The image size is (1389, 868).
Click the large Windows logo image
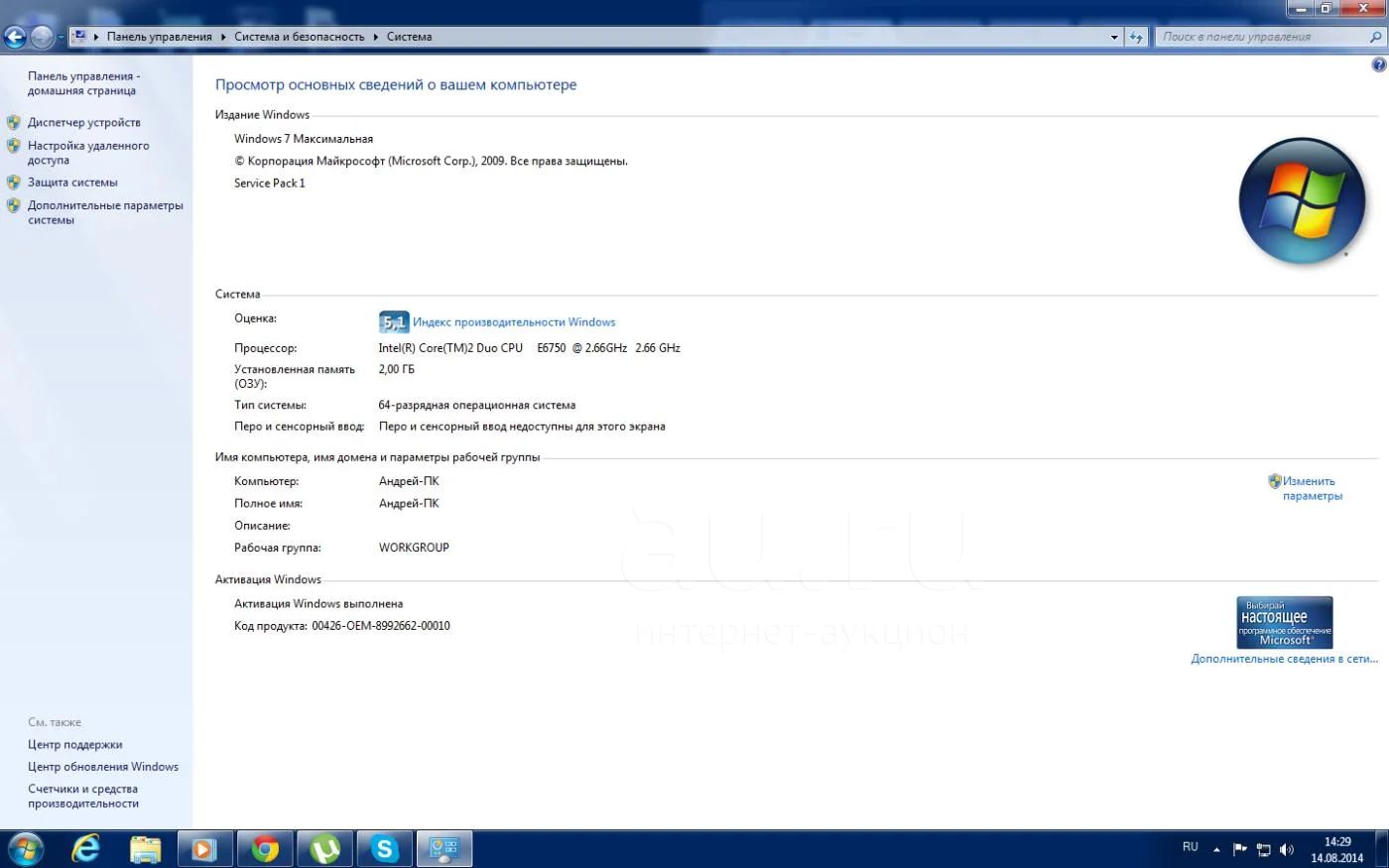[1302, 201]
